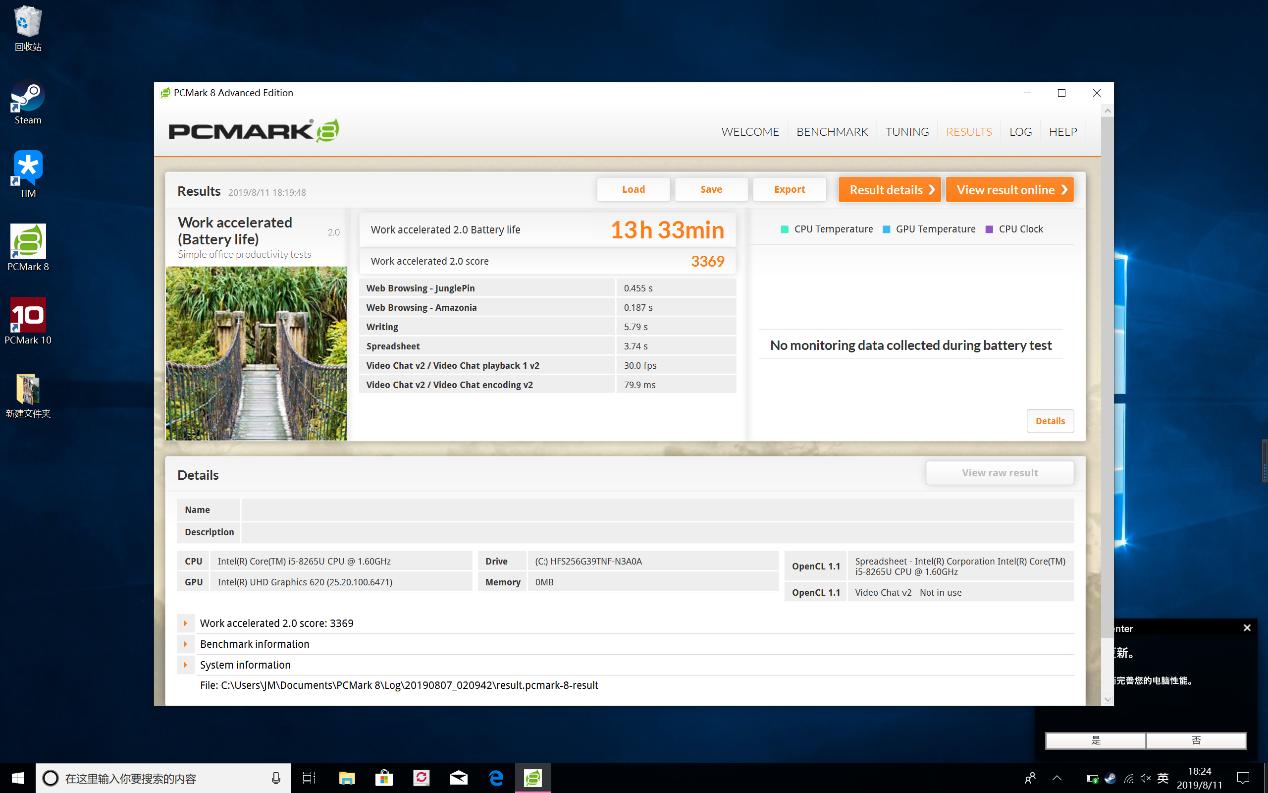The height and width of the screenshot is (793, 1268).
Task: Expand the Benchmark information section
Action: (x=186, y=644)
